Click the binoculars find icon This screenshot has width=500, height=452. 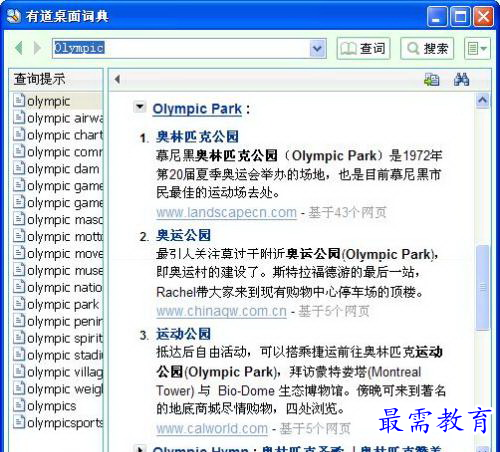[462, 80]
